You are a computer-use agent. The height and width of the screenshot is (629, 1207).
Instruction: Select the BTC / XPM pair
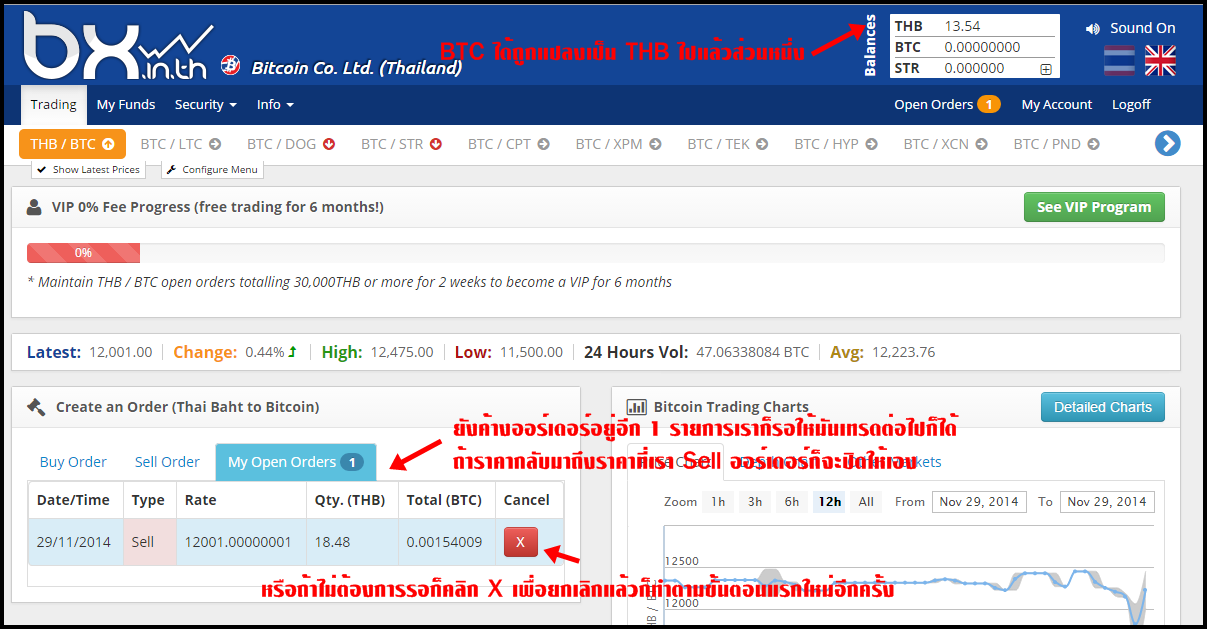tap(618, 144)
